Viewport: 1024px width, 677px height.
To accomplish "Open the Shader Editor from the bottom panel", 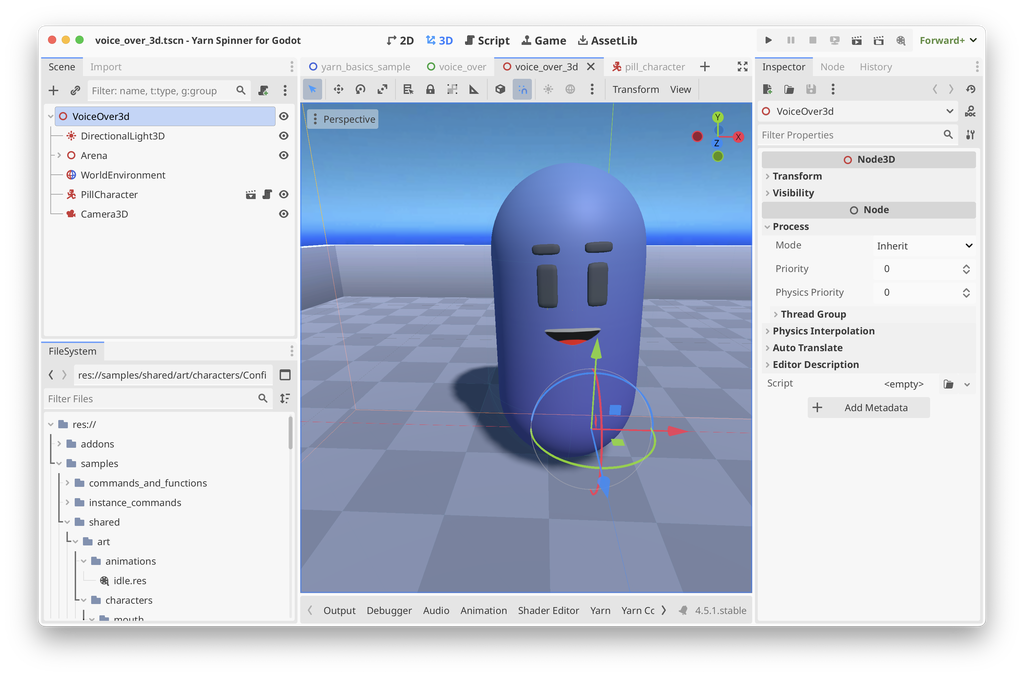I will pos(548,609).
